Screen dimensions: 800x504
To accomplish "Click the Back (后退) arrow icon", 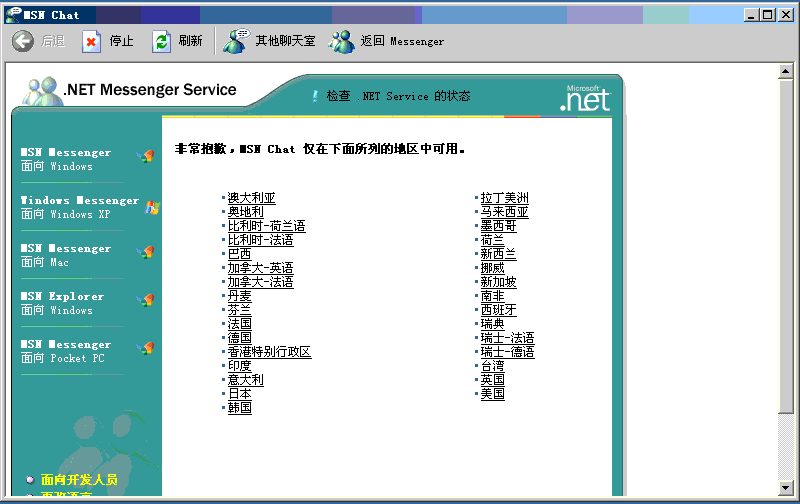I will tap(23, 41).
